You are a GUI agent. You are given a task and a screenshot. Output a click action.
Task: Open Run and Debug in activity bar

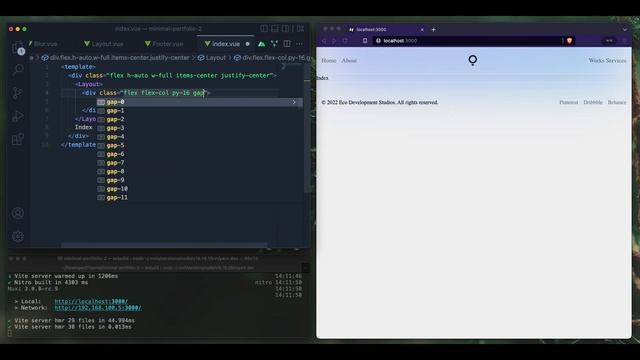18,116
